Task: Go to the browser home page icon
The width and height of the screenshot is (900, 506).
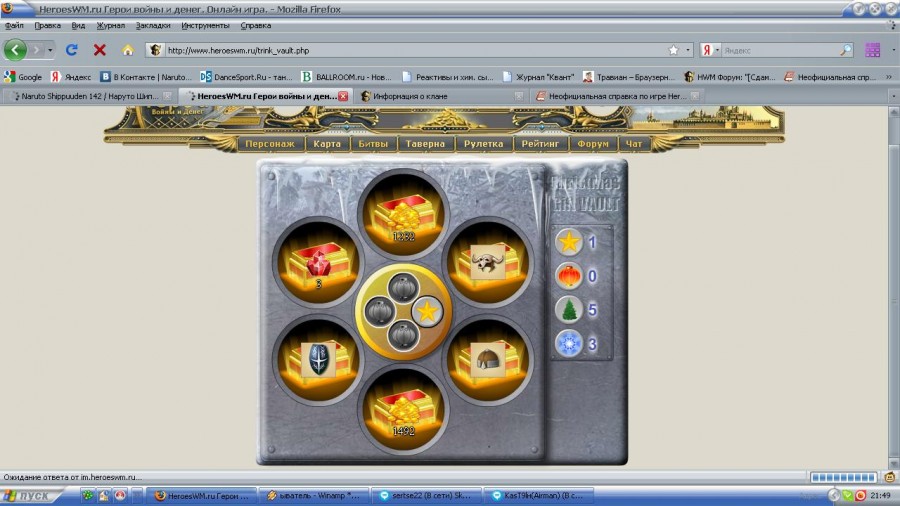Action: 127,50
